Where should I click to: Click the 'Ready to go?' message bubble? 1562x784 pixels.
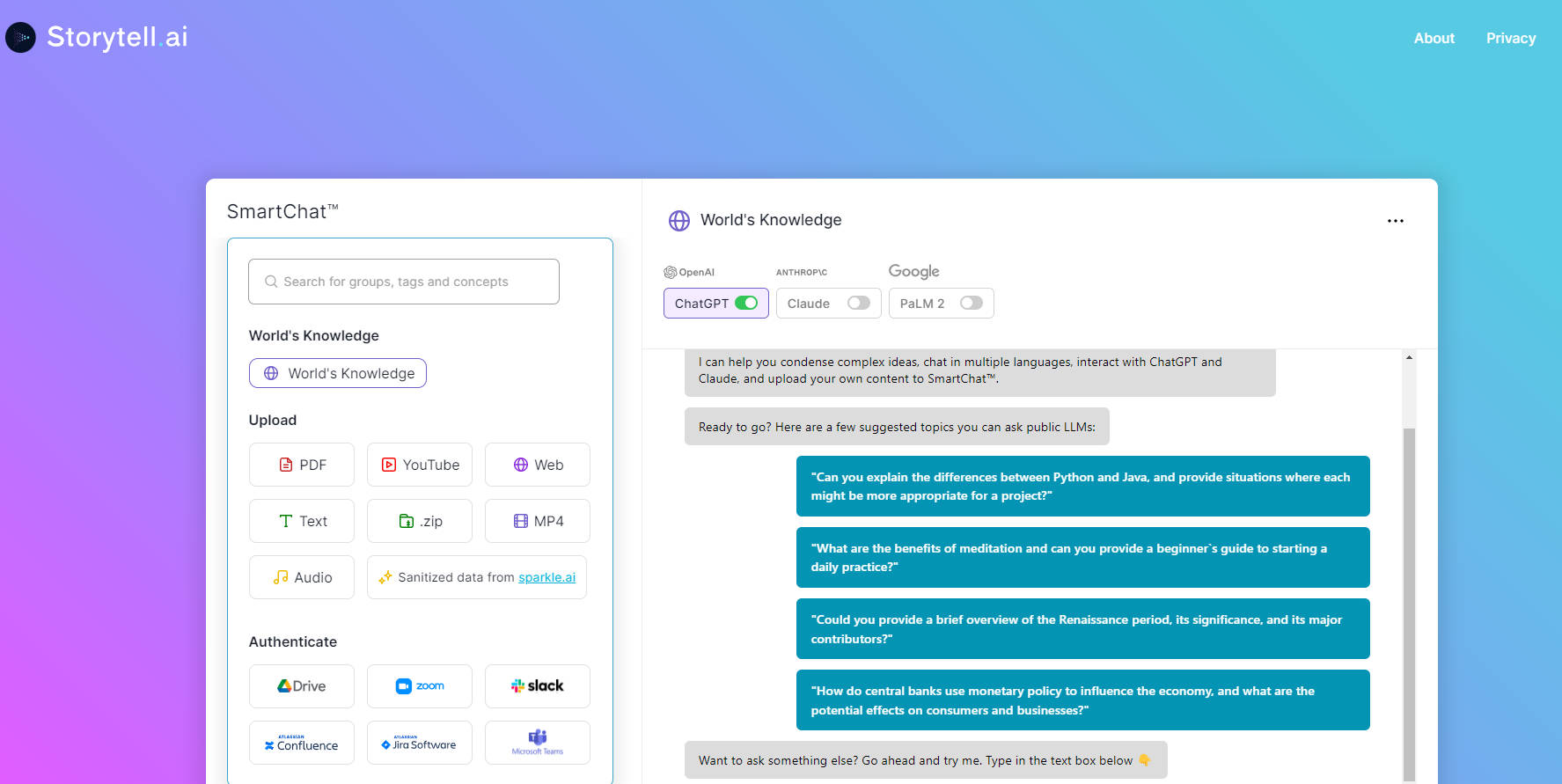(897, 427)
